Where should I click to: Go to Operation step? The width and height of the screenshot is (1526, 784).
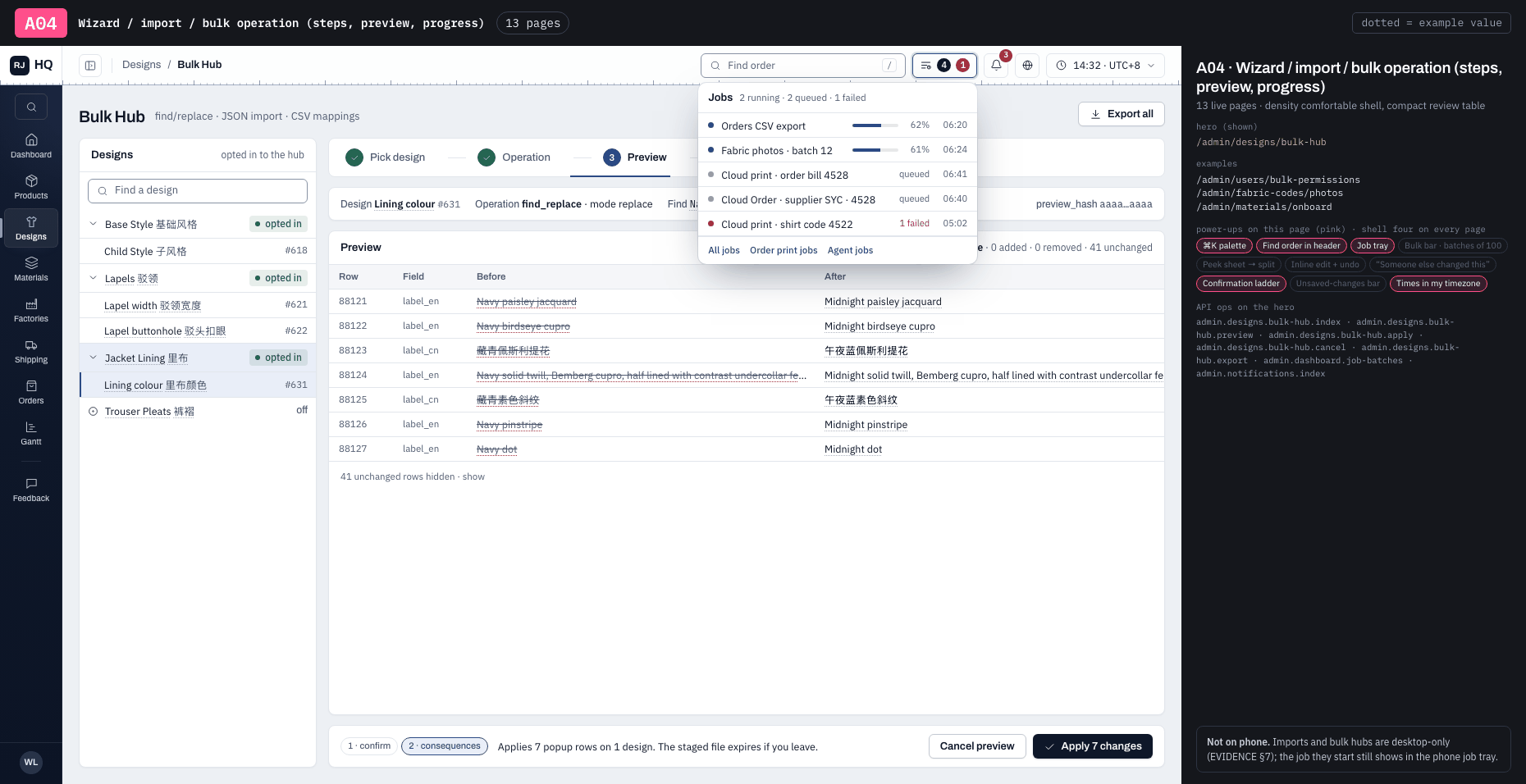coord(514,157)
